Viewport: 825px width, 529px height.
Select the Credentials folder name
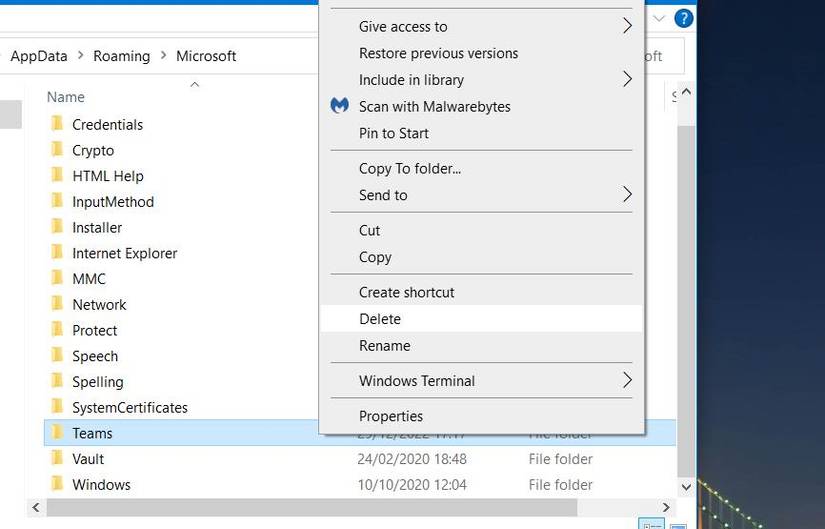pyautogui.click(x=107, y=125)
